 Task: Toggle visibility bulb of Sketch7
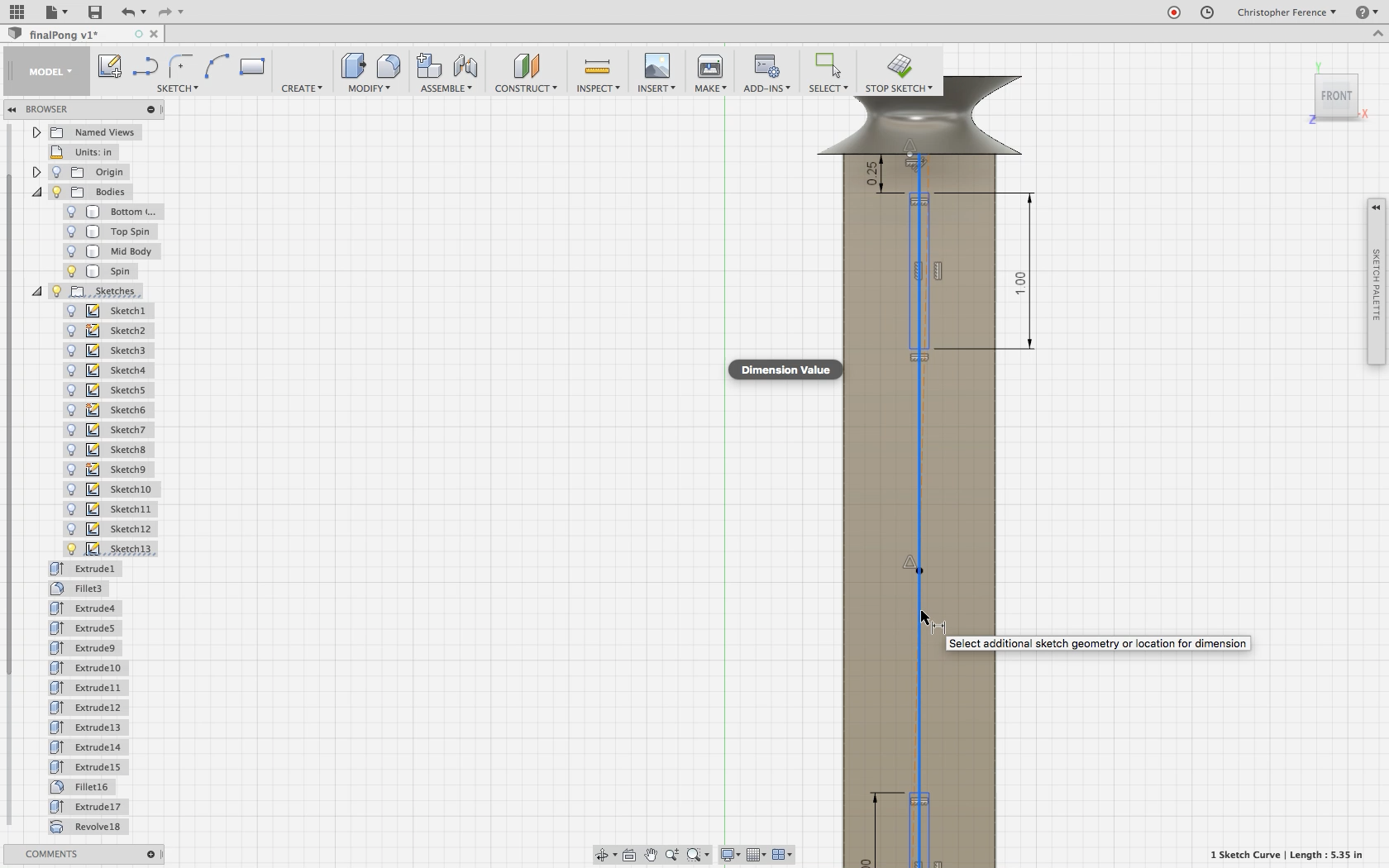[x=71, y=430]
